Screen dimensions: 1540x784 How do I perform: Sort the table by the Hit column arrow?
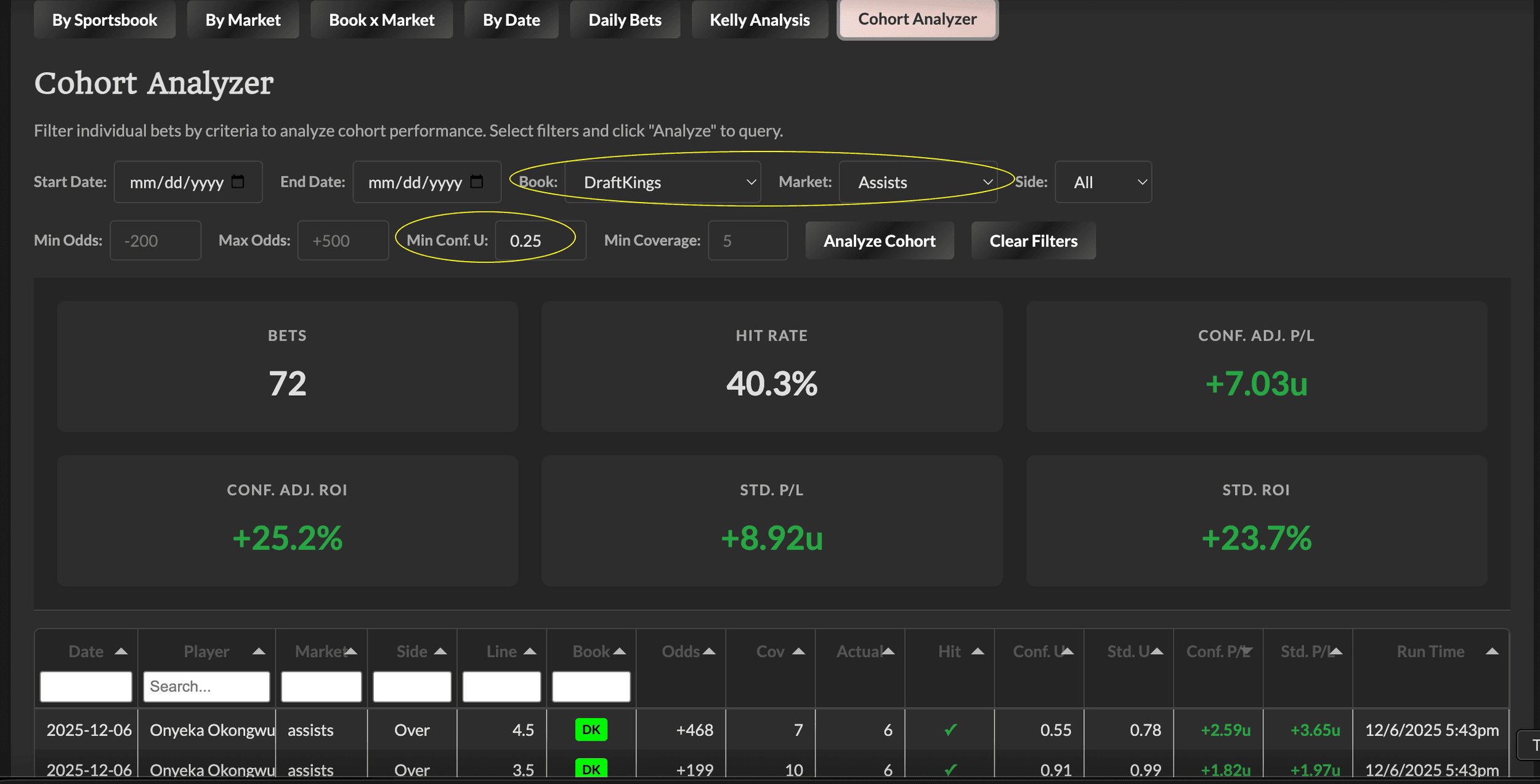click(x=978, y=652)
